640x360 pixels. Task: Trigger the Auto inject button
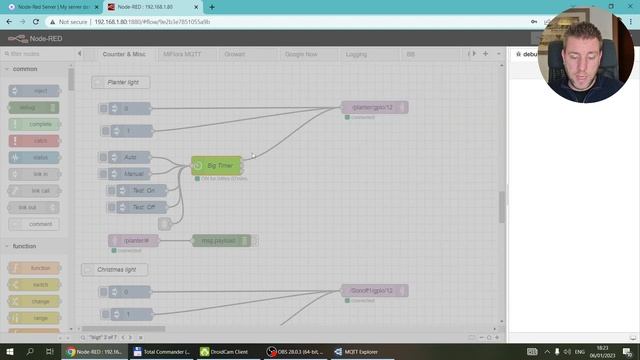103,157
